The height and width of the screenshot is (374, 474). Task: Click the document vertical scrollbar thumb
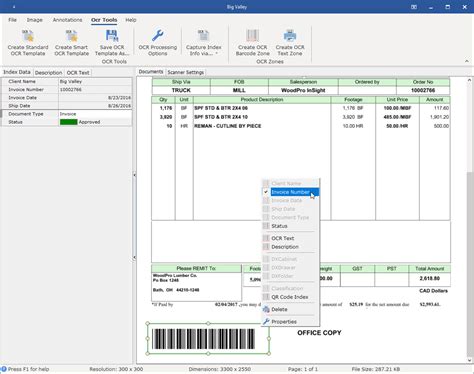pyautogui.click(x=469, y=263)
